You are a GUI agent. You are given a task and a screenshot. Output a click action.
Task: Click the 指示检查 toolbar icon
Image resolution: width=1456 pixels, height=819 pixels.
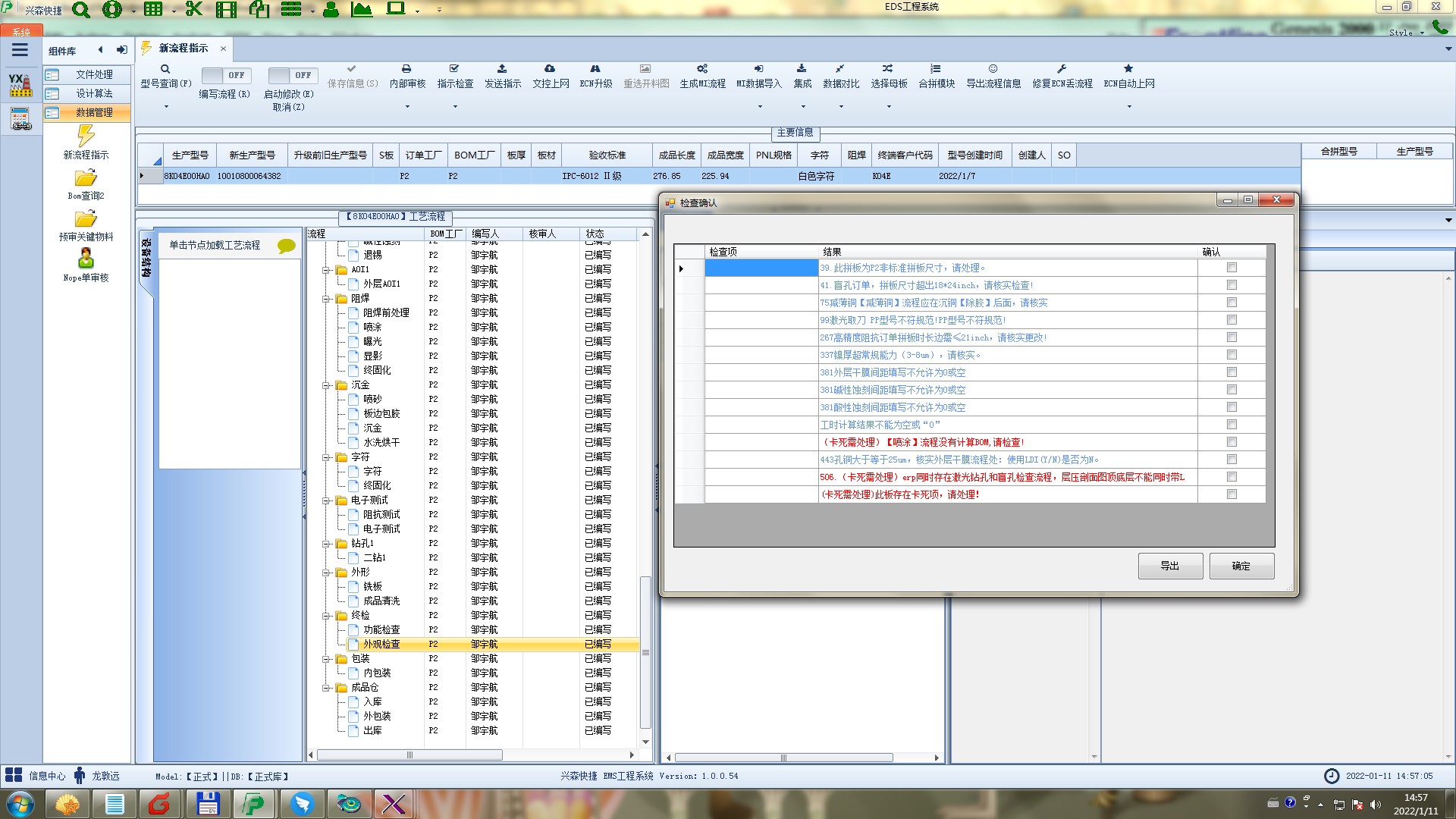click(454, 69)
